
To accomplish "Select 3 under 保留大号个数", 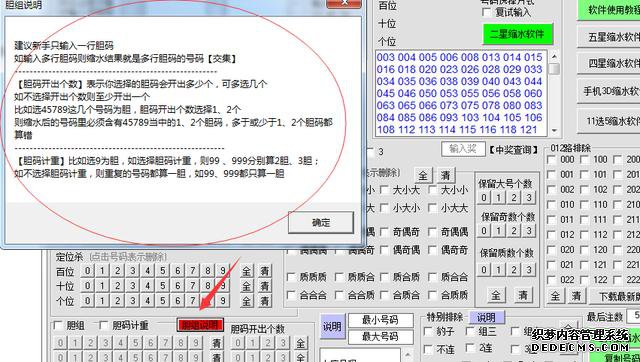I will coord(529,198).
